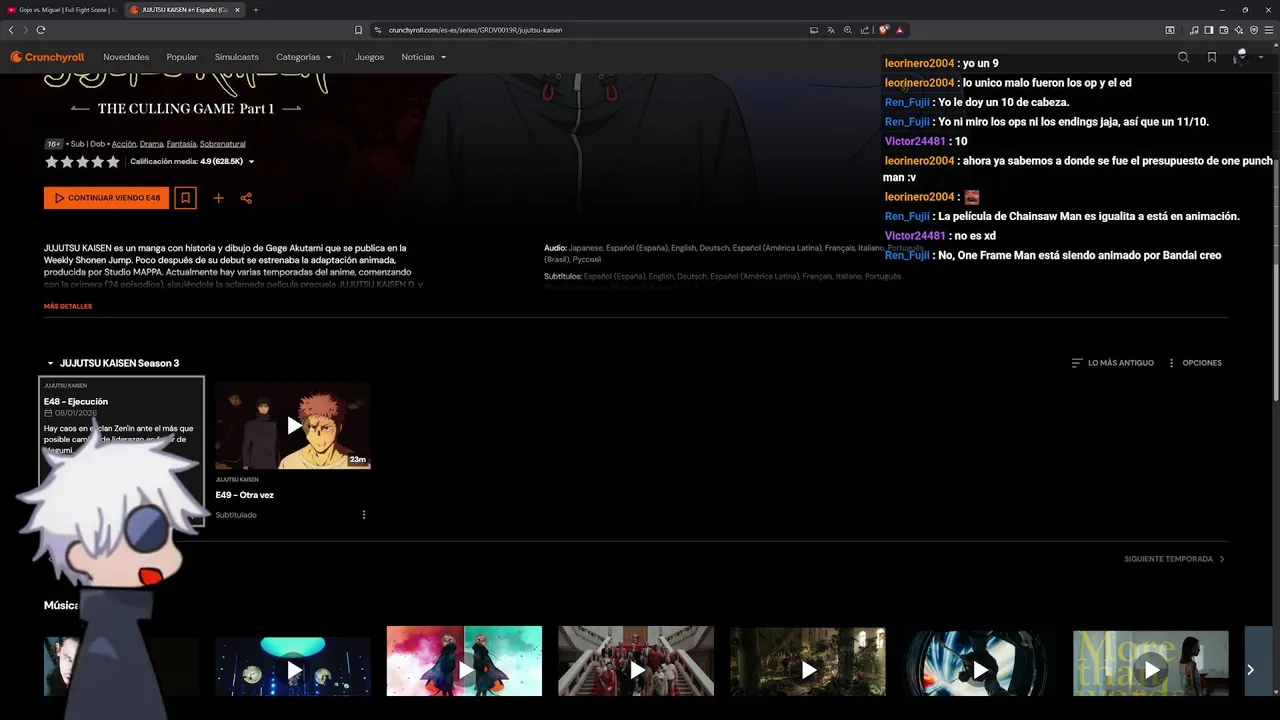Open Brave Rewards triangle icon
Screen dimensions: 1280x720
(x=900, y=30)
